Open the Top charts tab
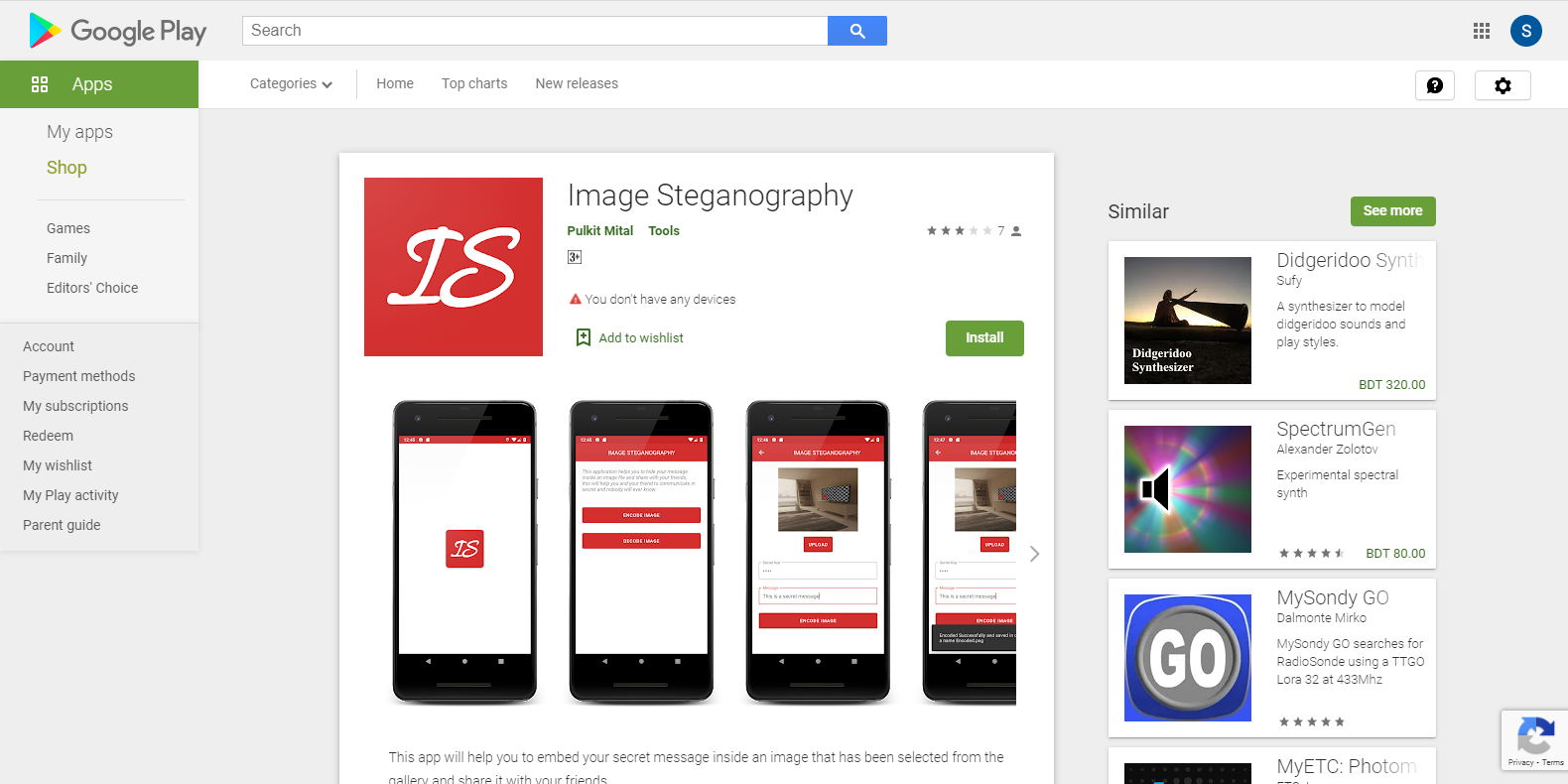The height and width of the screenshot is (784, 1568). tap(474, 84)
